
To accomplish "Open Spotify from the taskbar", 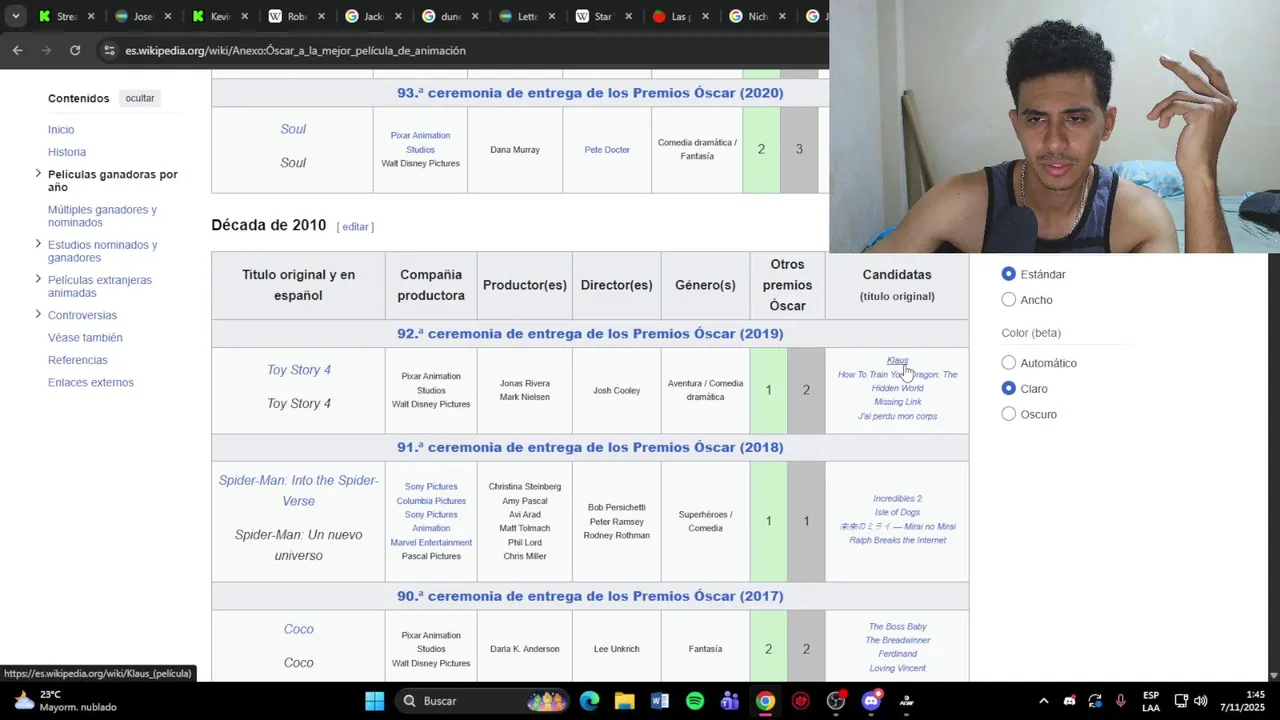I will pyautogui.click(x=695, y=701).
